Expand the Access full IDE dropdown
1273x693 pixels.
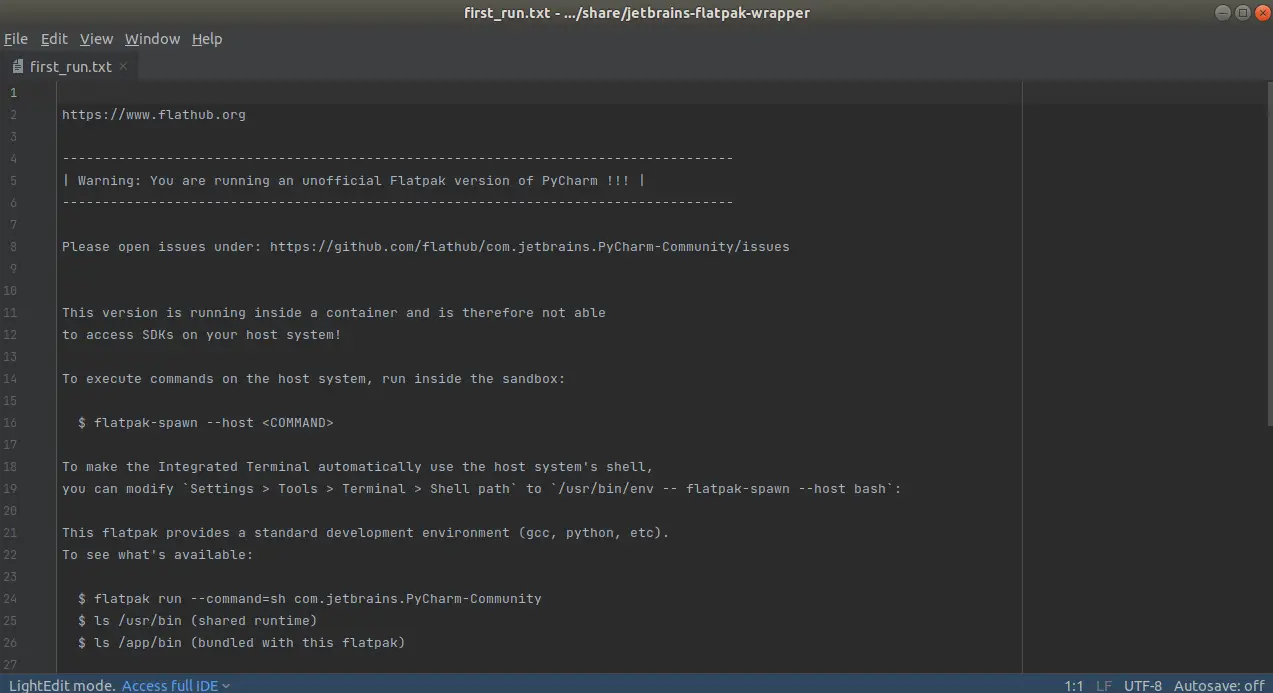pos(176,685)
